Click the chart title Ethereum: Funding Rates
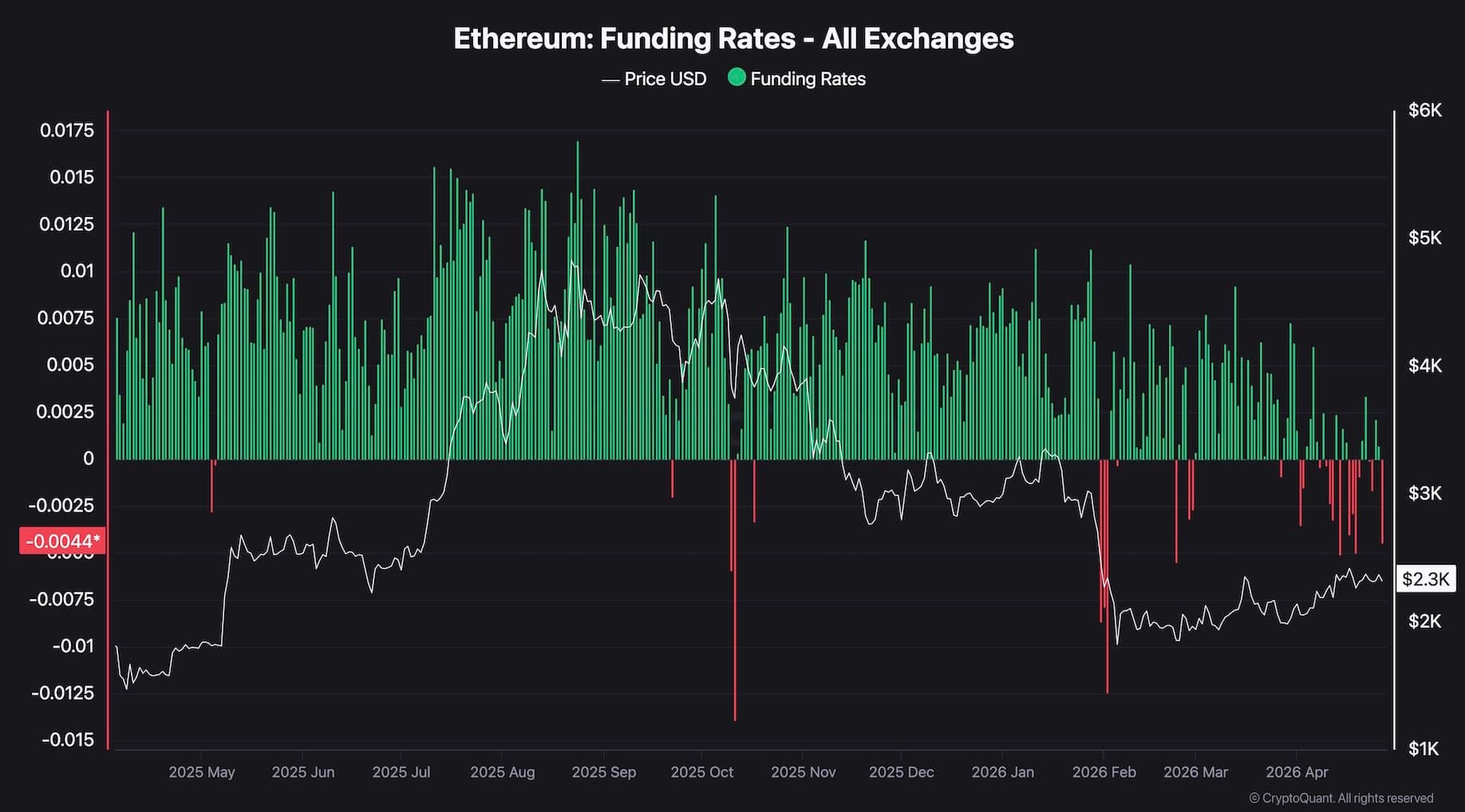1465x812 pixels. tap(732, 38)
